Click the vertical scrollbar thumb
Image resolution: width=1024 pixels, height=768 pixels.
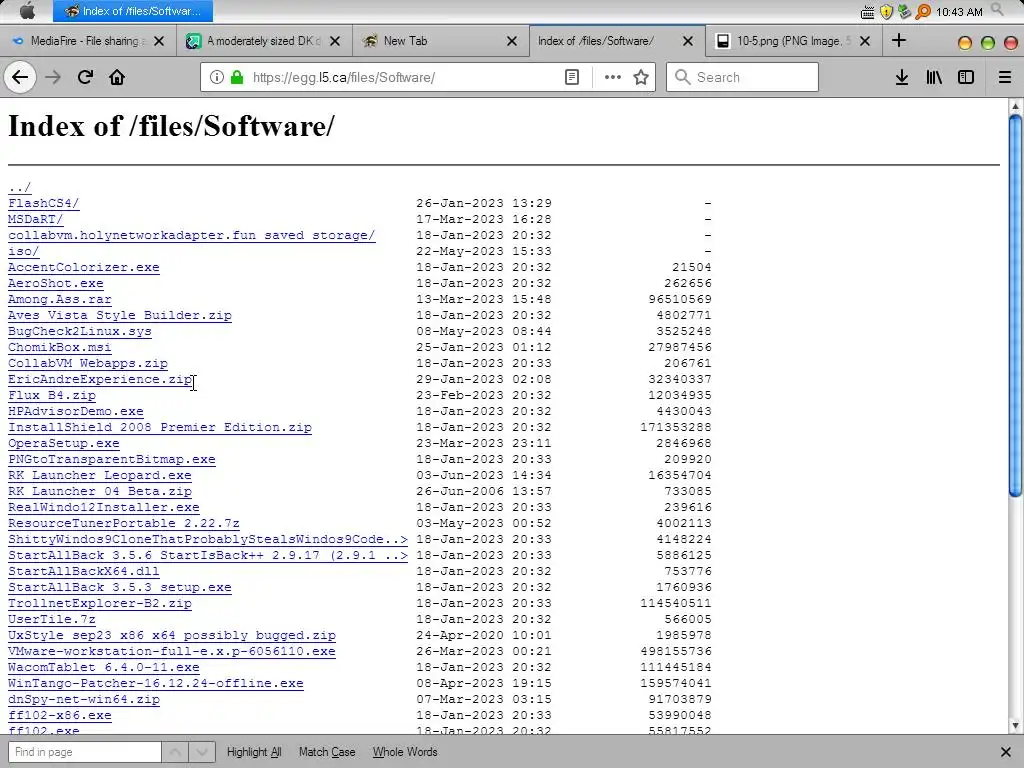tap(1015, 306)
